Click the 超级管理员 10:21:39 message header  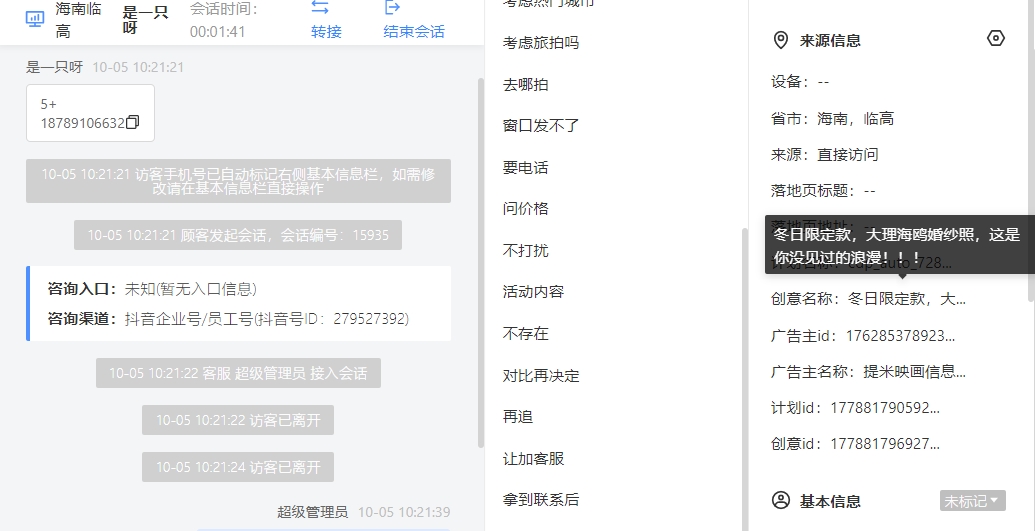tap(364, 512)
